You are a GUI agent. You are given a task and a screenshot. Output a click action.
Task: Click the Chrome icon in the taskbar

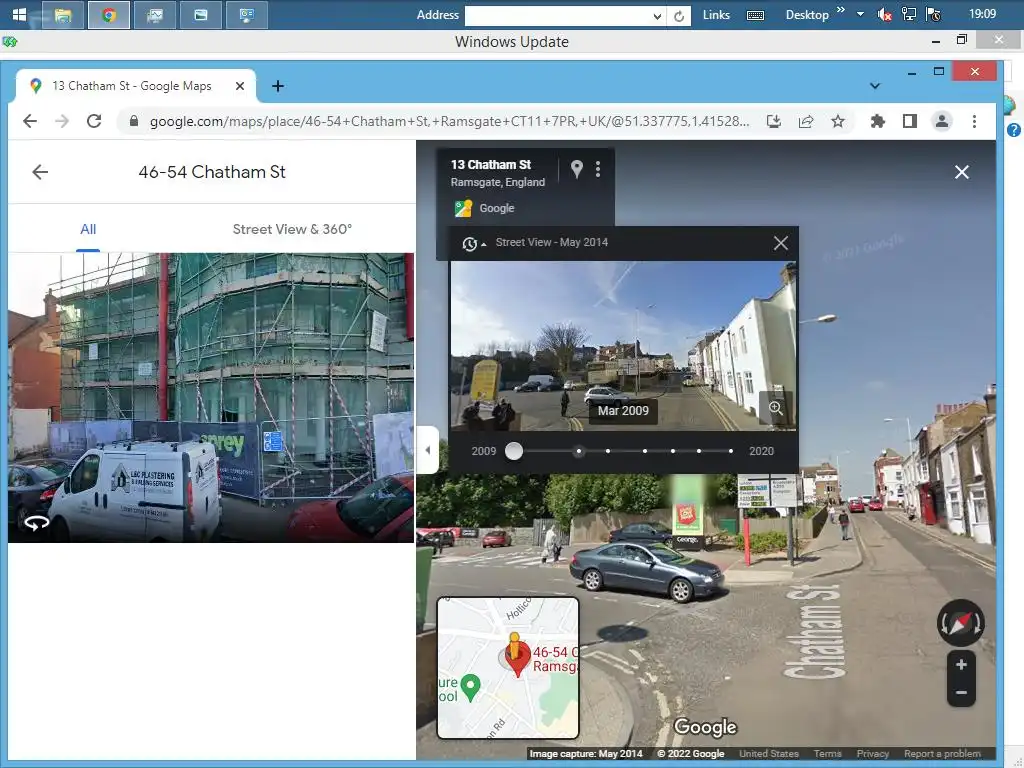[x=109, y=14]
